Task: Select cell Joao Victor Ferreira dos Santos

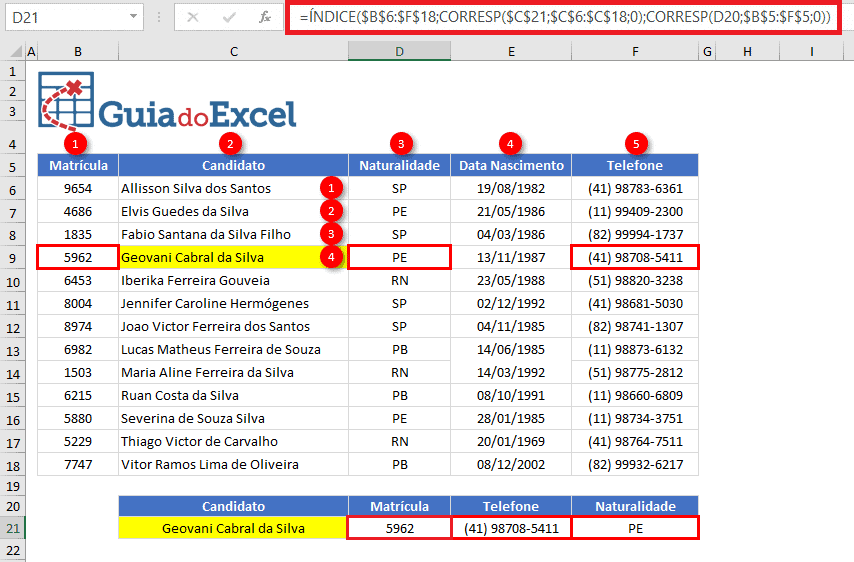Action: pyautogui.click(x=234, y=326)
